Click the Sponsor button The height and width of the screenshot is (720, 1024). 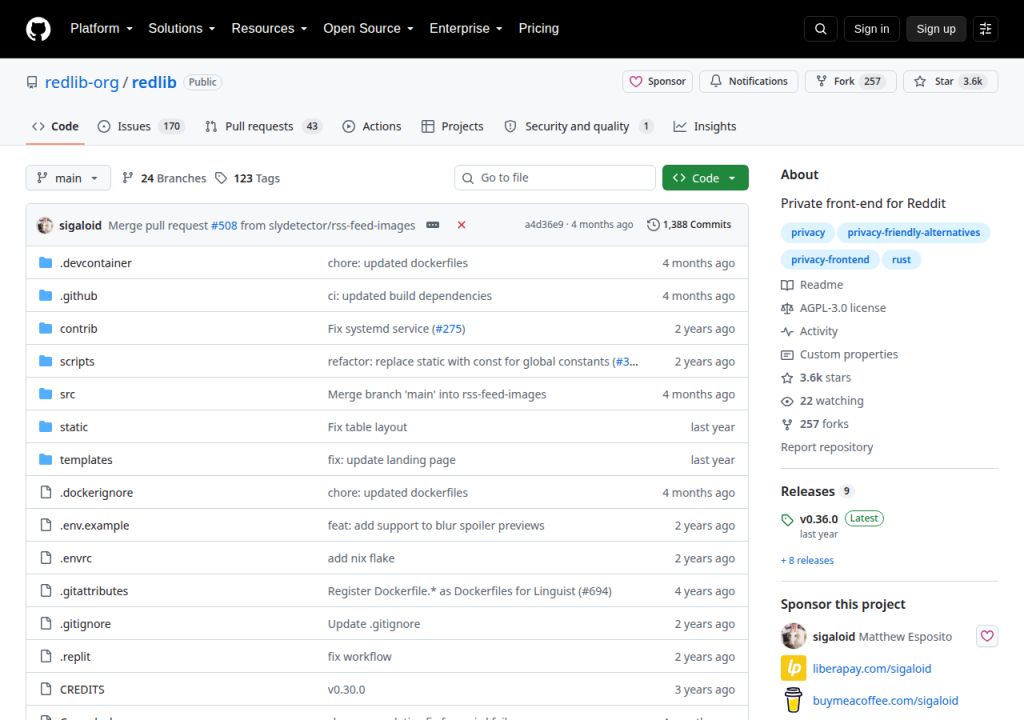[657, 81]
